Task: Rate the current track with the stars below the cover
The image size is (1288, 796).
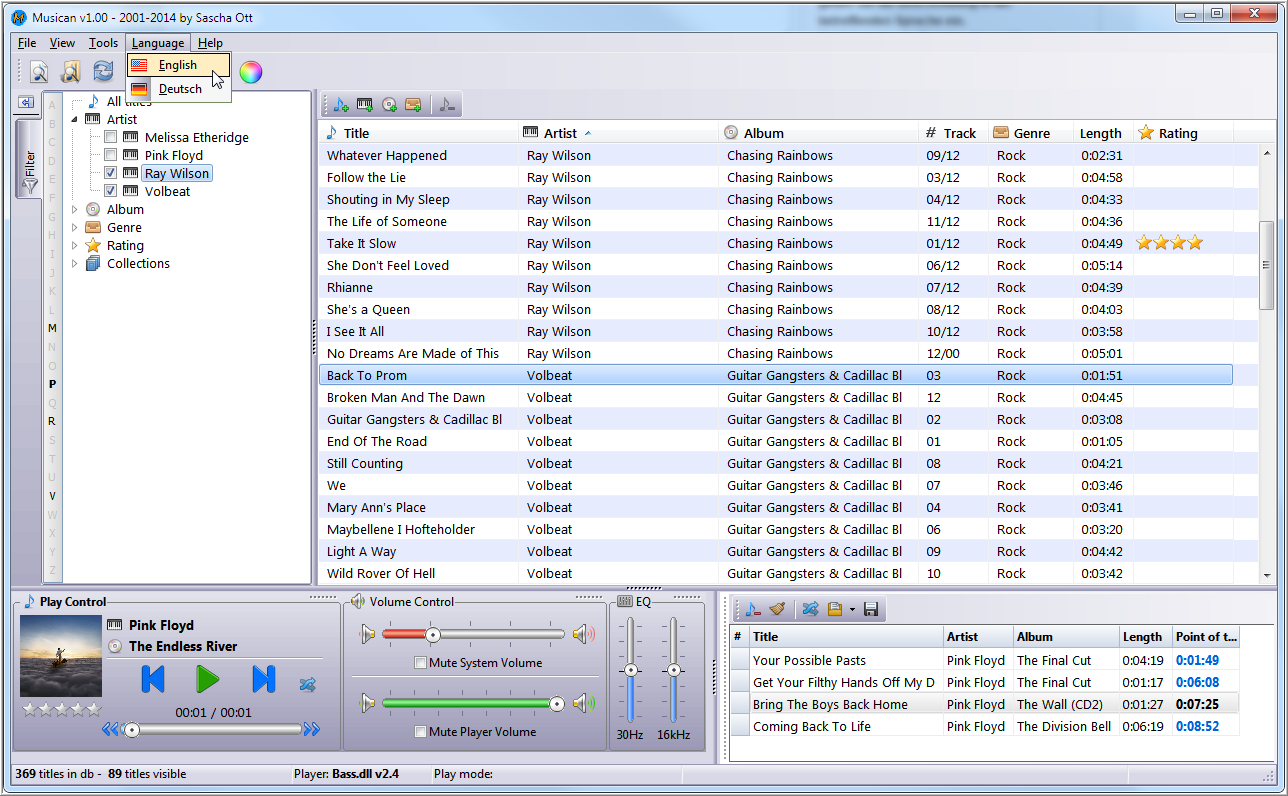Action: point(62,709)
